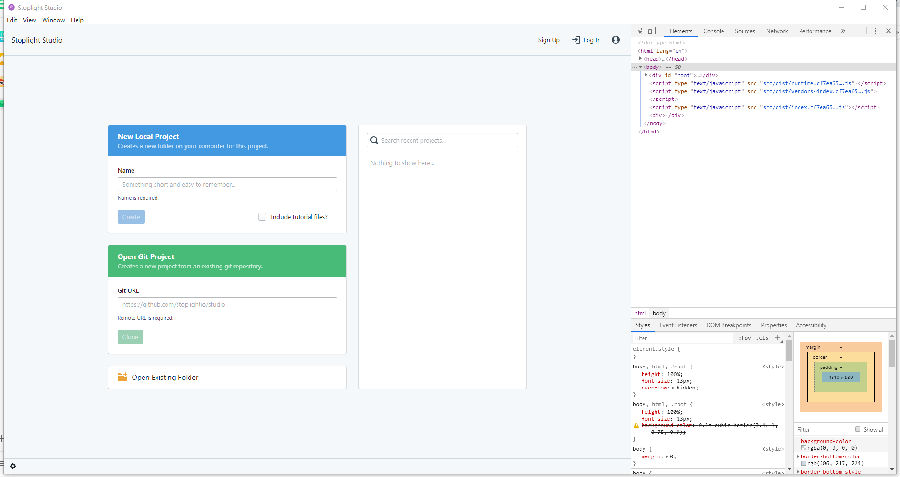The image size is (900, 477).
Task: Switch to the Elements DevTools tab
Action: tap(681, 30)
